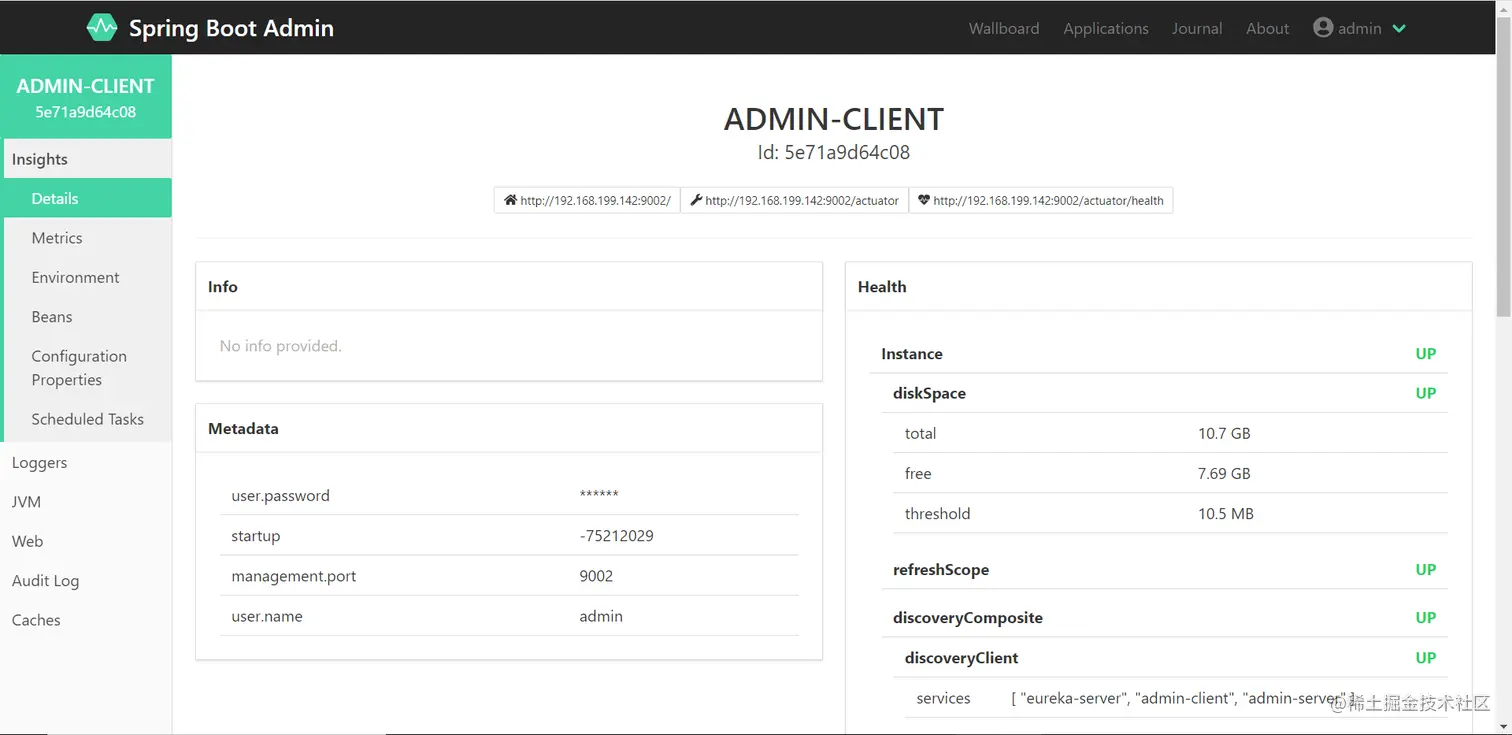Click the ADMIN-CLIENT page heading
1512x735 pixels.
coord(834,119)
